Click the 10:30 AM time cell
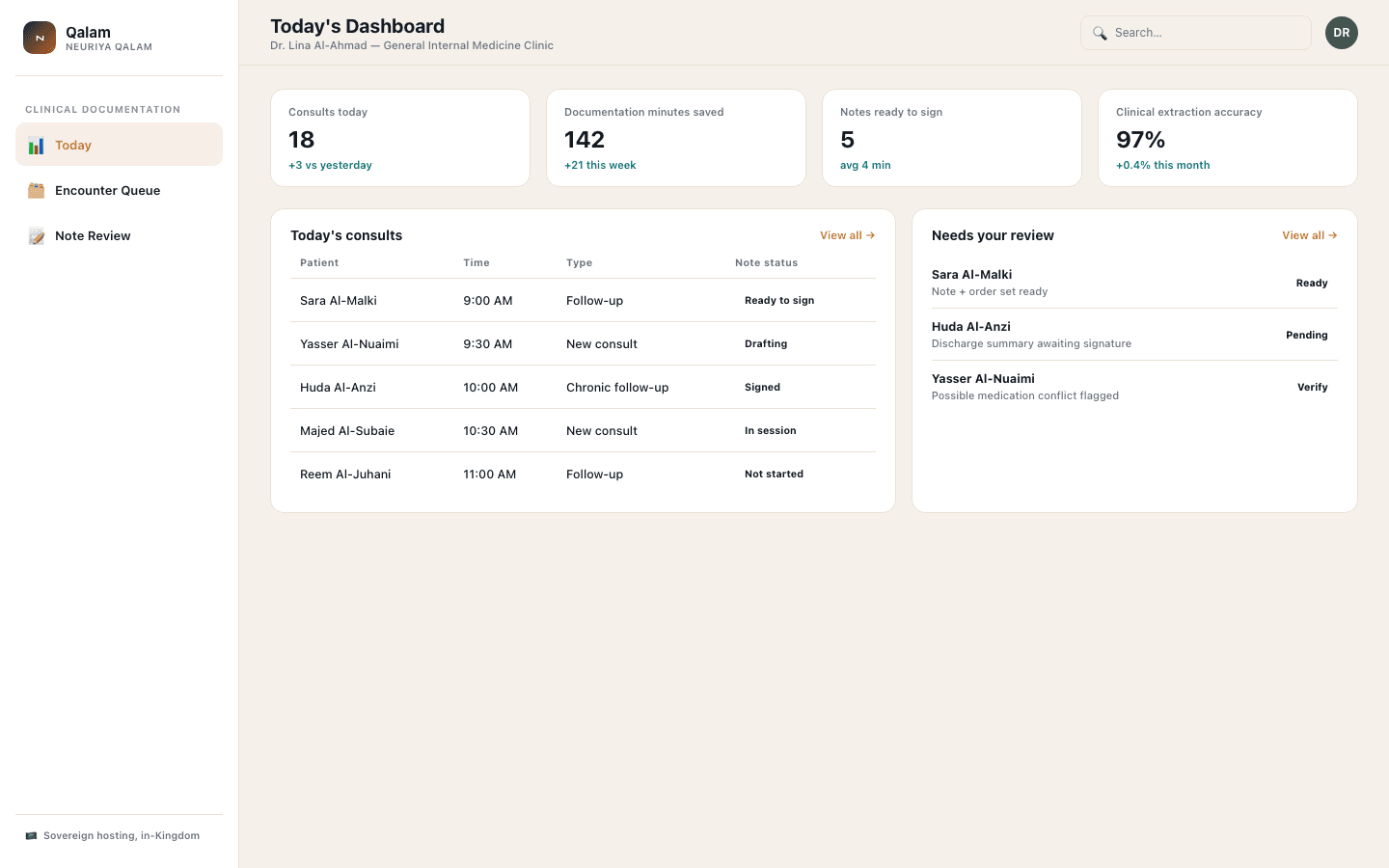 click(491, 431)
